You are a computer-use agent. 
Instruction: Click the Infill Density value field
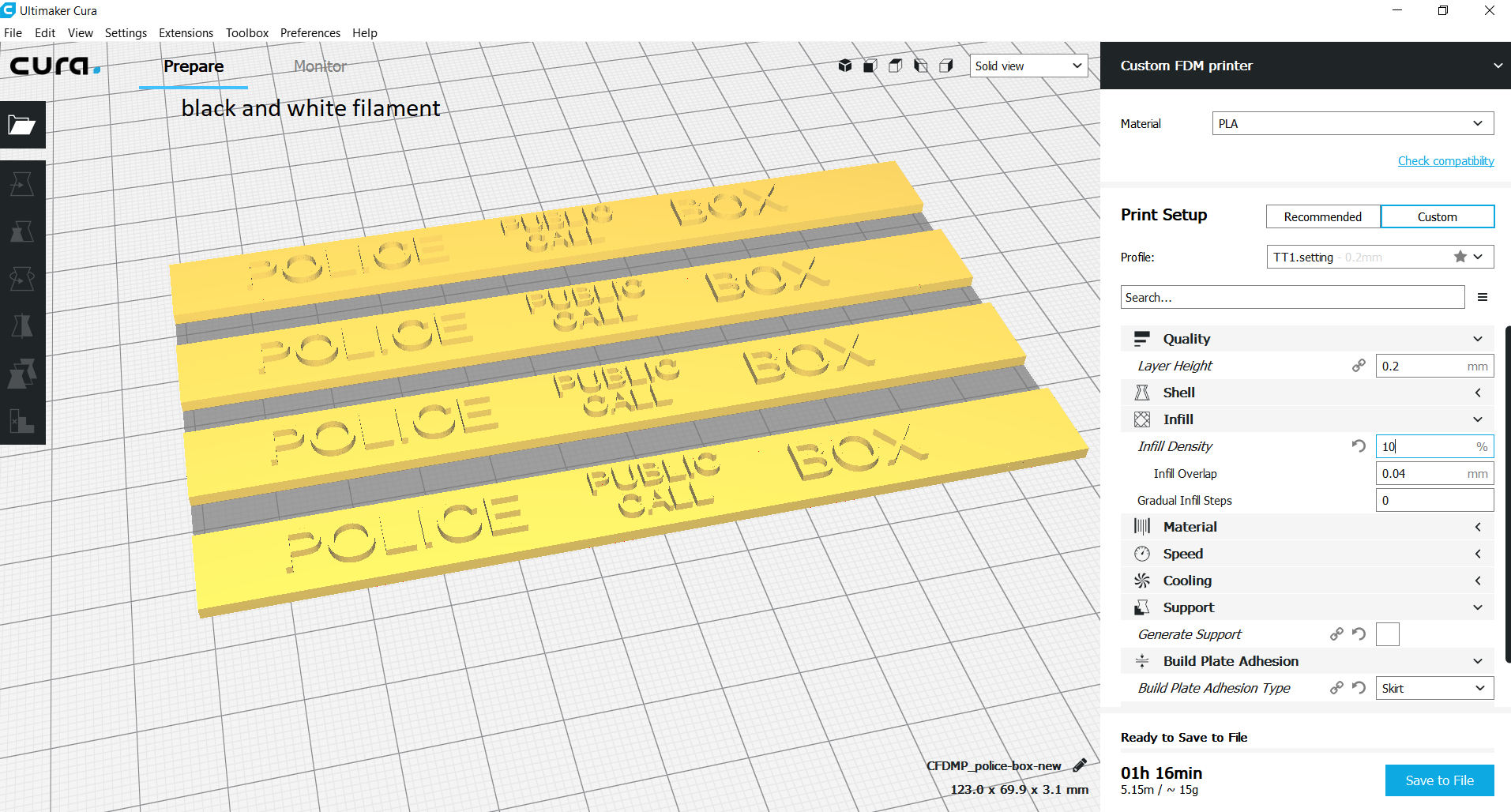point(1434,446)
